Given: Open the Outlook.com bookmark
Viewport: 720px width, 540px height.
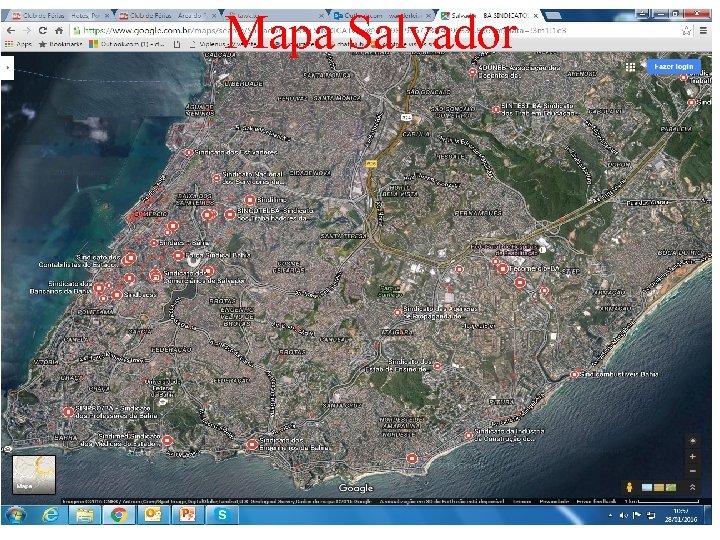Looking at the screenshot, I should (127, 44).
